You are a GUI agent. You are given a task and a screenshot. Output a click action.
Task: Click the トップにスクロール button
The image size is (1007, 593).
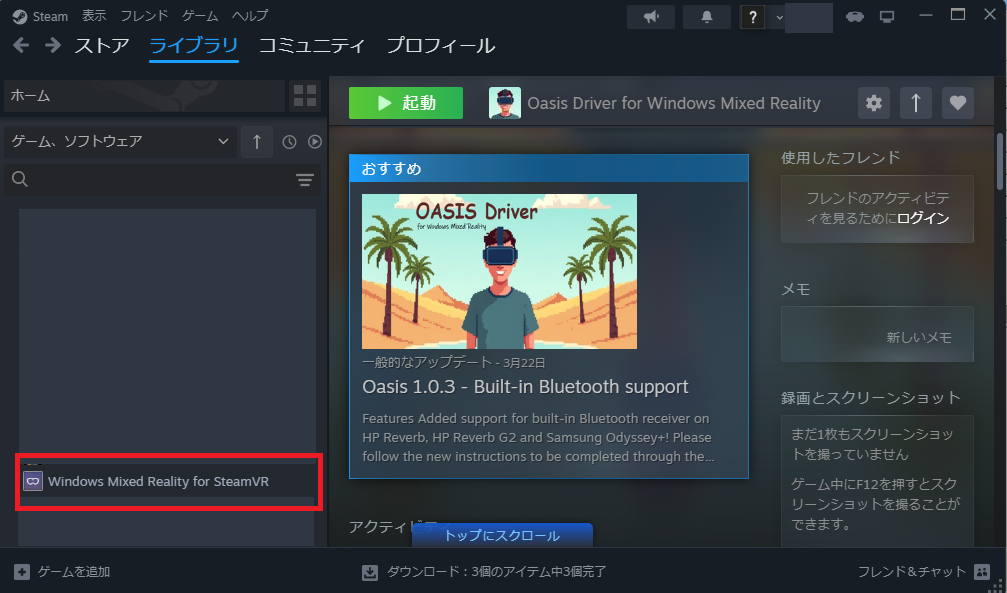(502, 535)
